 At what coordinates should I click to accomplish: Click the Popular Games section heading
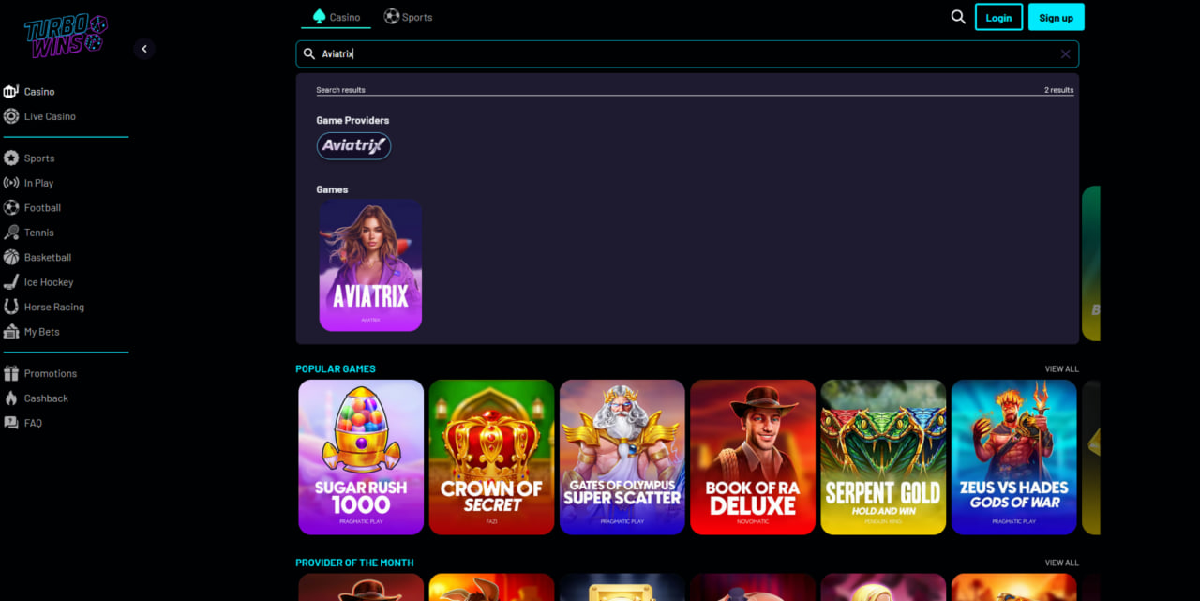(x=336, y=369)
